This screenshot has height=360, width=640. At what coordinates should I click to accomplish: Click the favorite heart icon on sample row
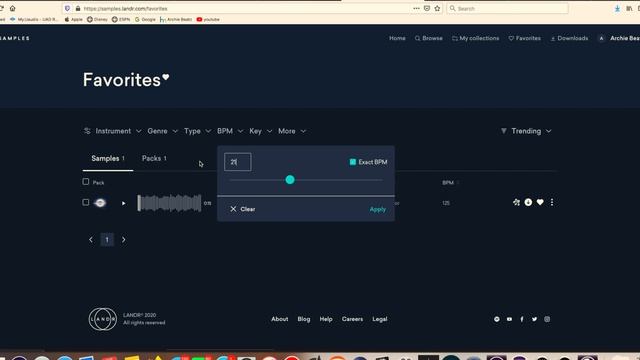click(x=540, y=202)
